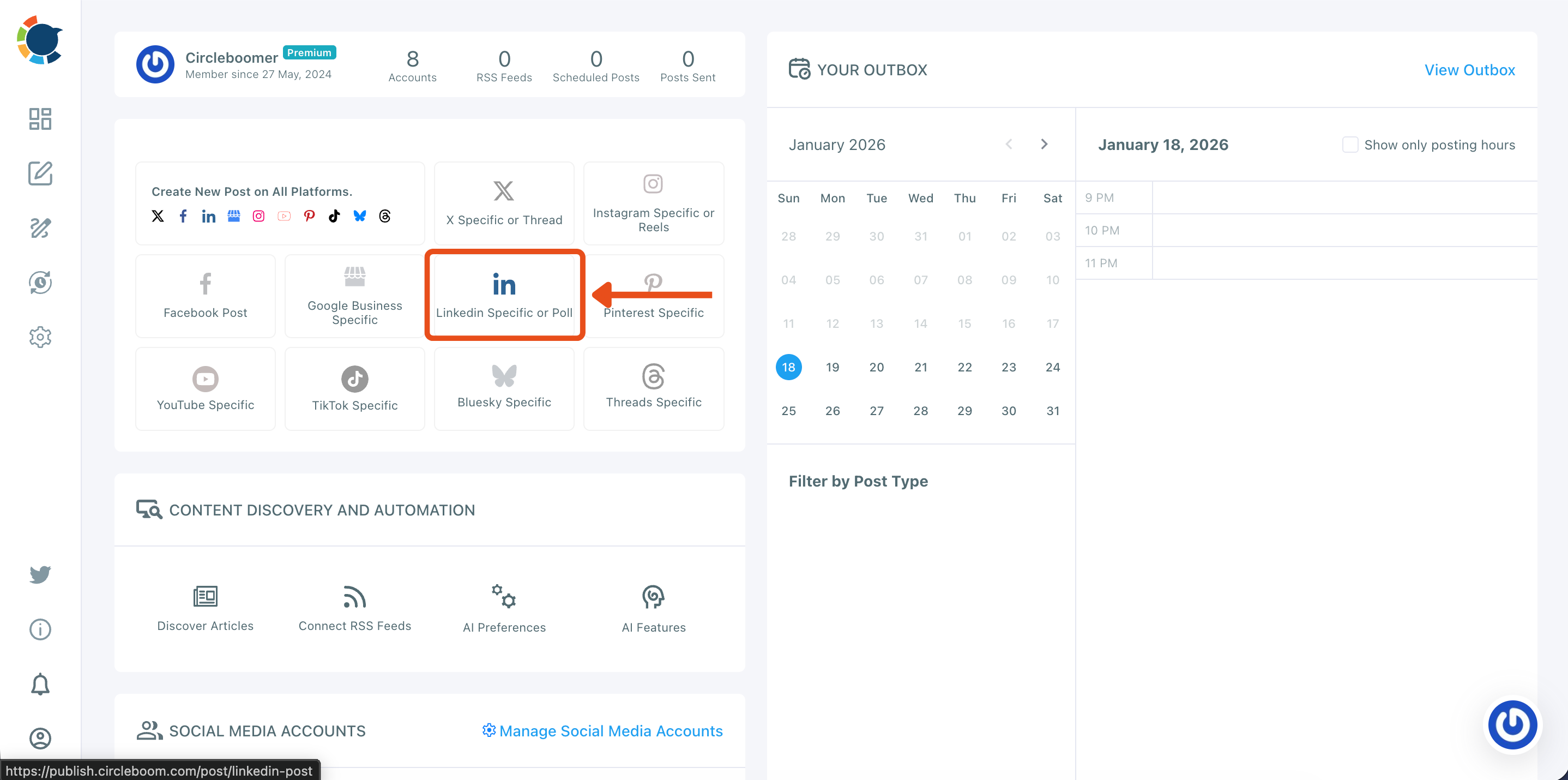The height and width of the screenshot is (780, 1568).
Task: Click the TikTok icon under Create New Post
Action: [x=334, y=216]
